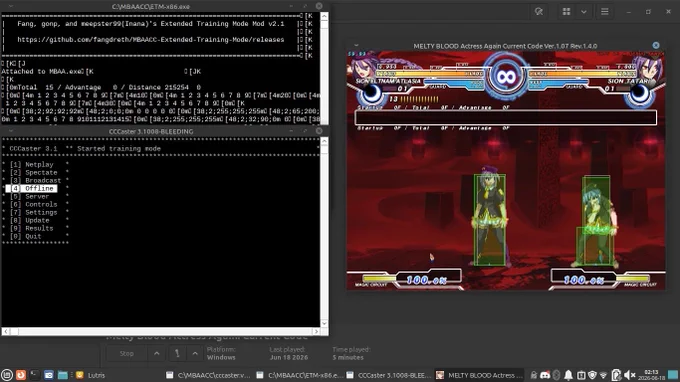Click the show desktop square in the panel corner
Image resolution: width=680 pixels, height=382 pixels.
point(673,375)
